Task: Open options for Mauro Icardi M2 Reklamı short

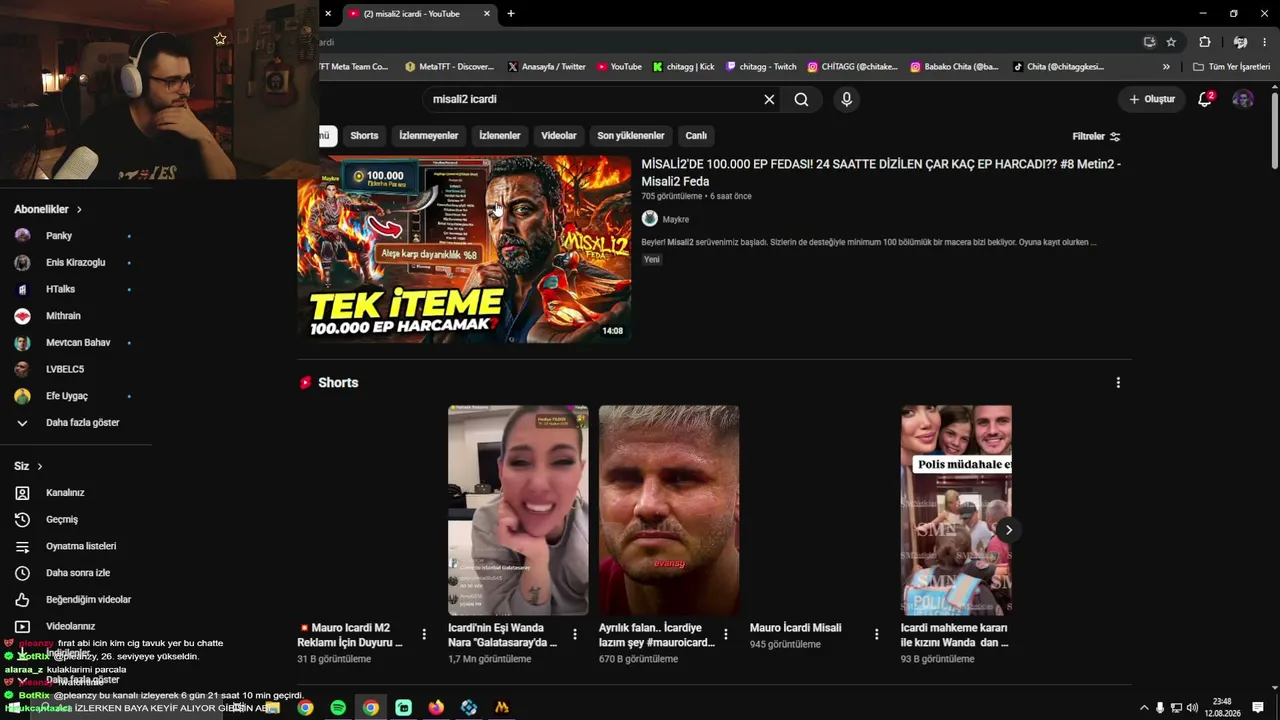Action: click(424, 634)
